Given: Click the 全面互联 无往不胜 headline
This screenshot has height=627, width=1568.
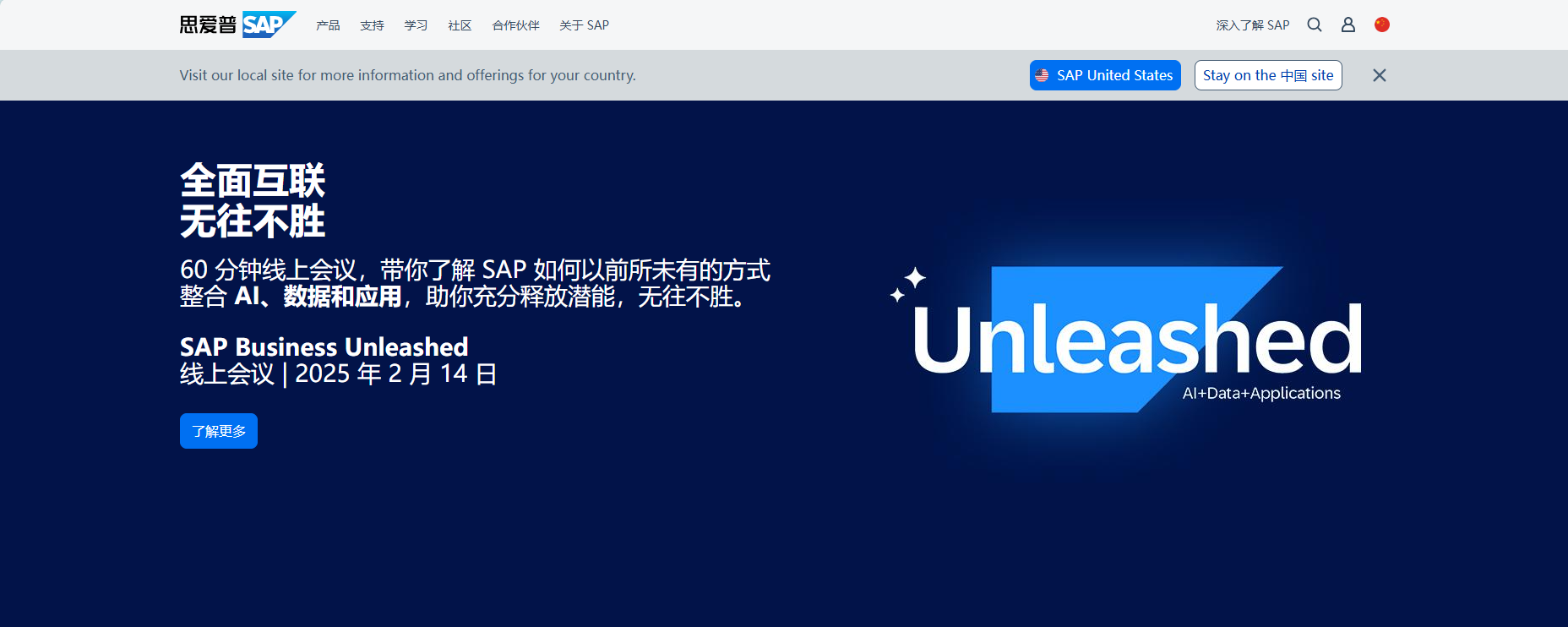Looking at the screenshot, I should click(253, 201).
